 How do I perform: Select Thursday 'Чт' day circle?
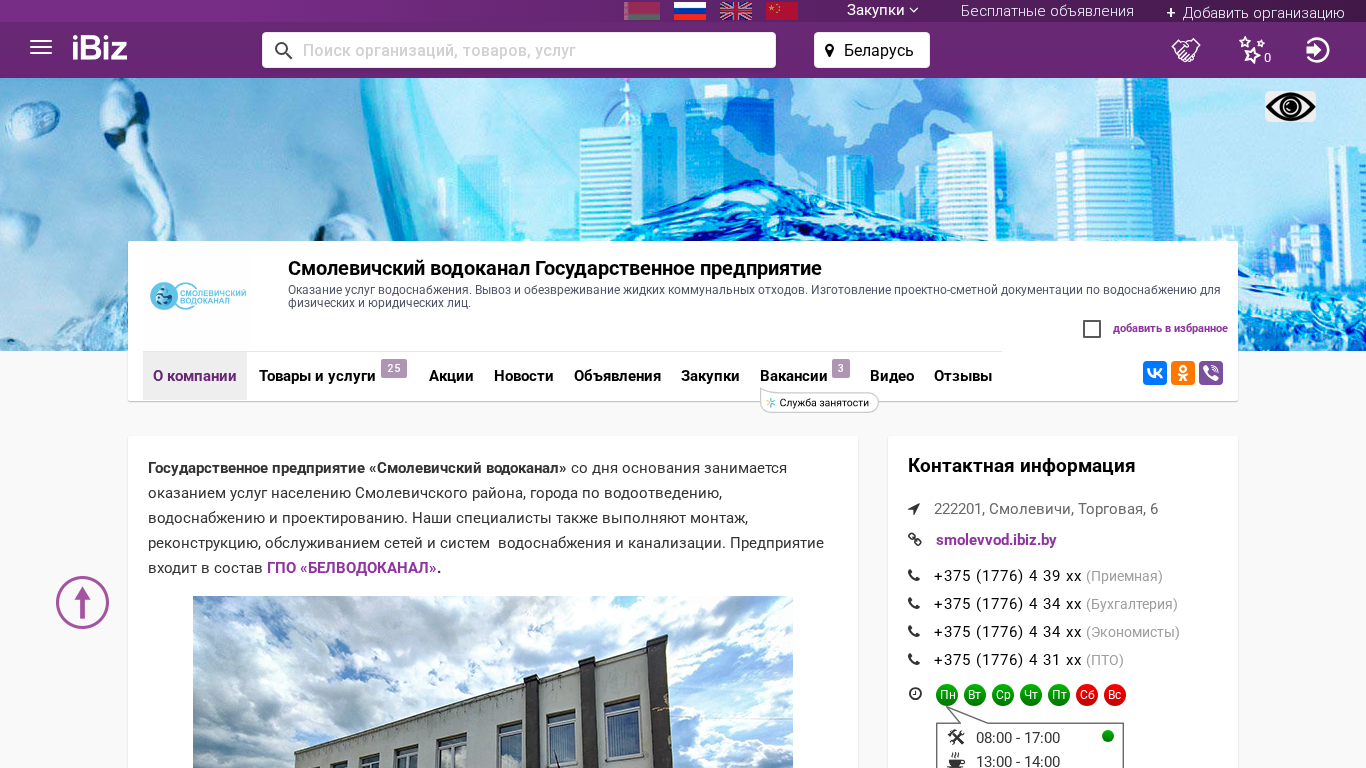coord(1031,695)
